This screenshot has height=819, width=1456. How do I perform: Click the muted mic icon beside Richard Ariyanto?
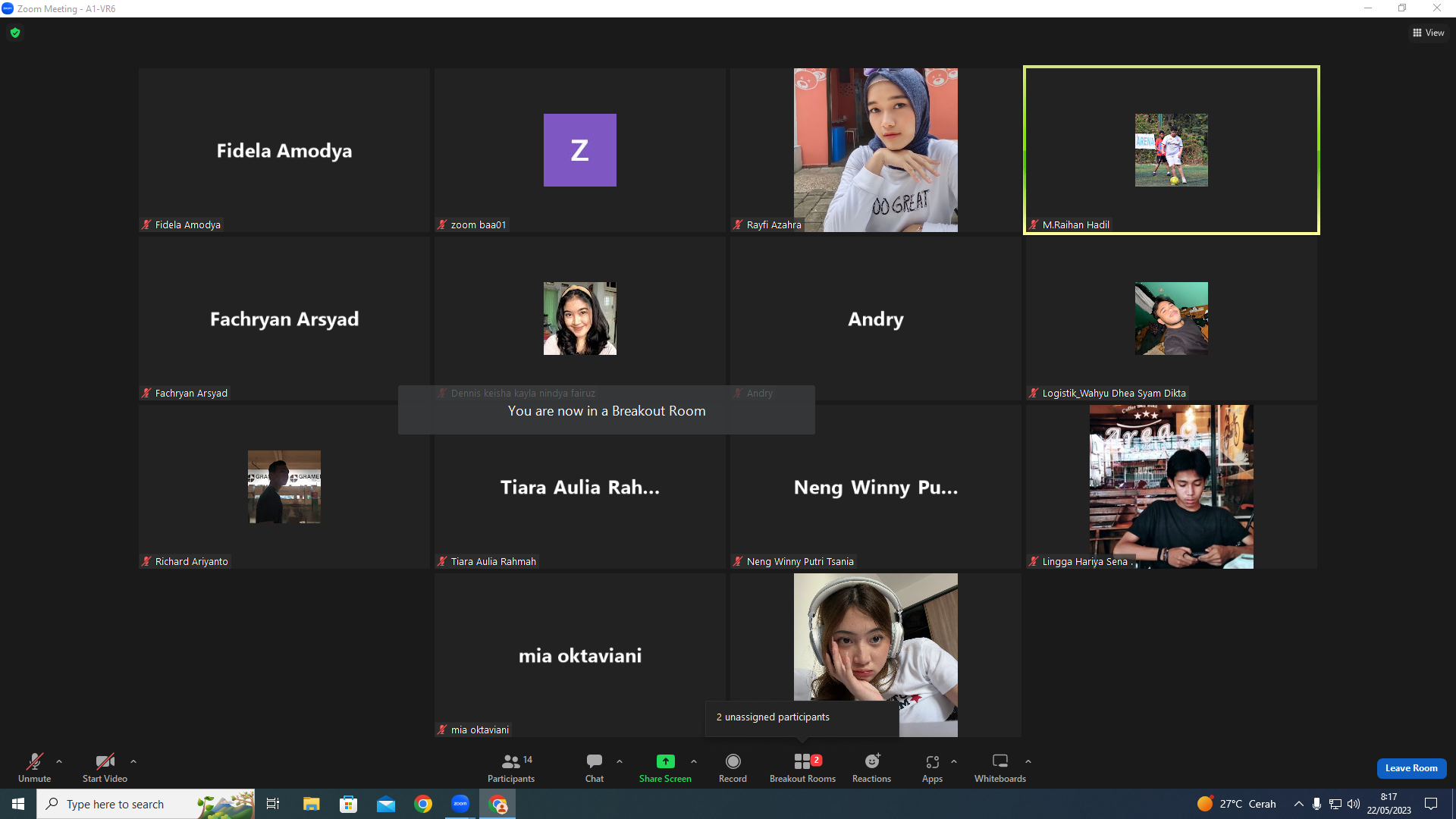click(x=146, y=561)
